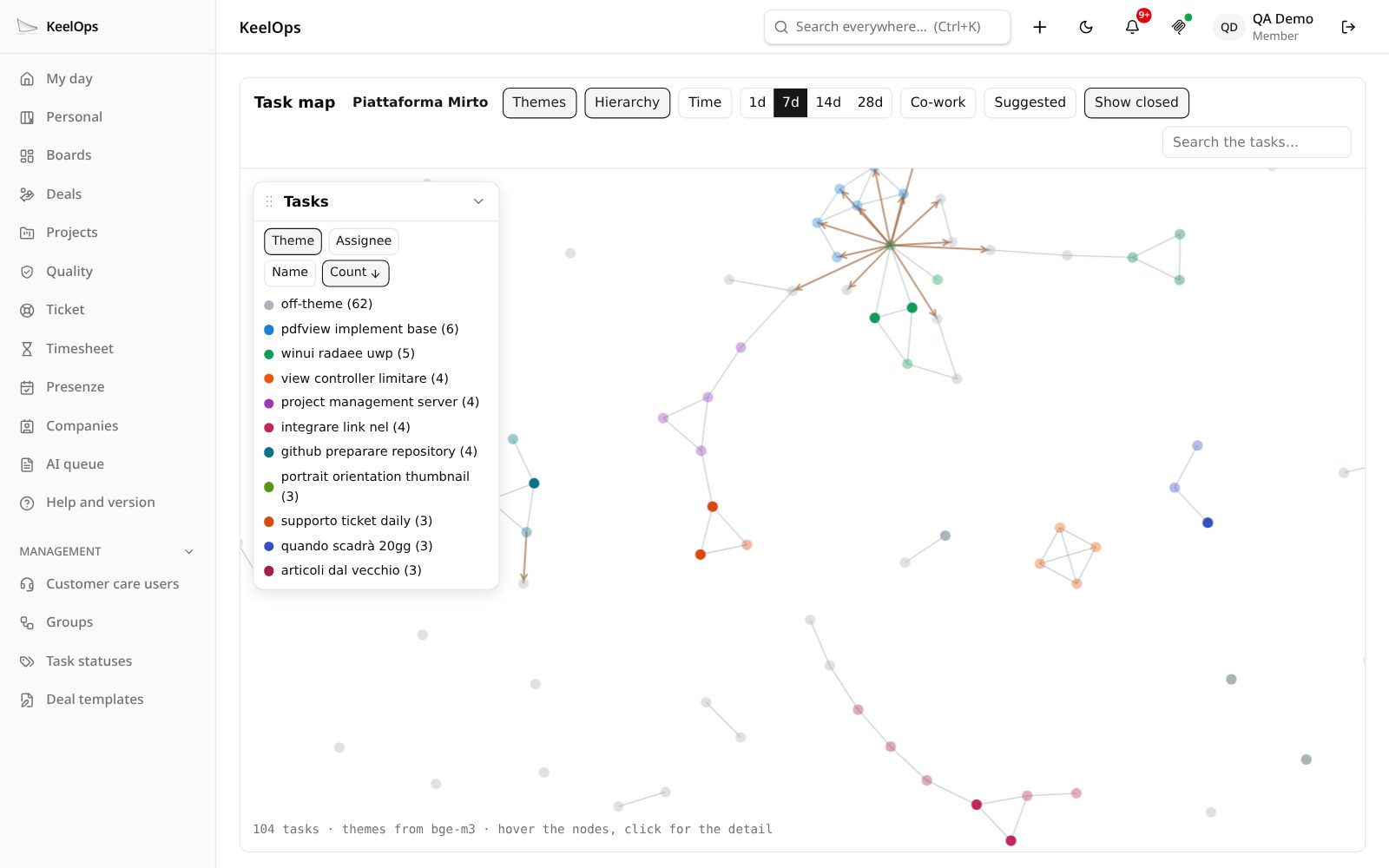Click the QD user avatar

click(1228, 27)
